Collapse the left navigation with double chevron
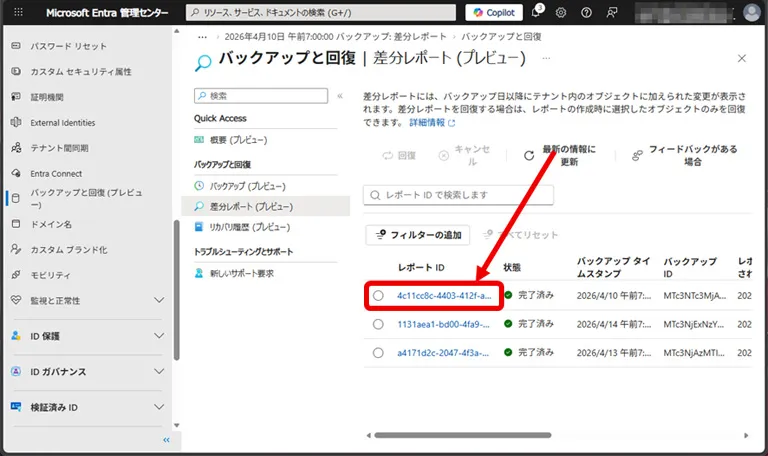This screenshot has width=768, height=456. coord(167,440)
